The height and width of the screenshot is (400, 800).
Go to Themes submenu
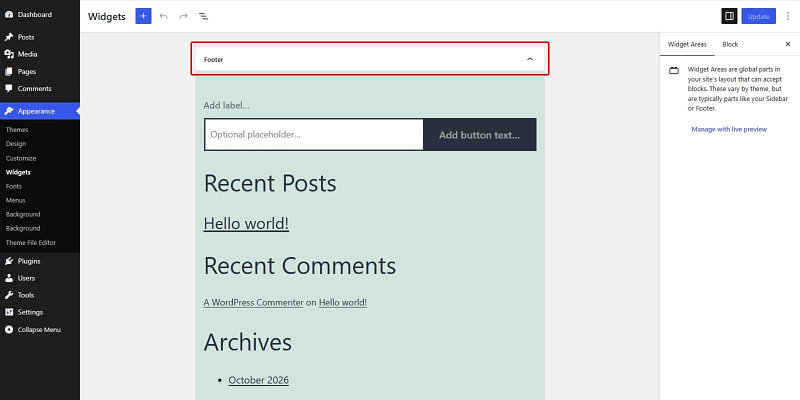pos(17,130)
